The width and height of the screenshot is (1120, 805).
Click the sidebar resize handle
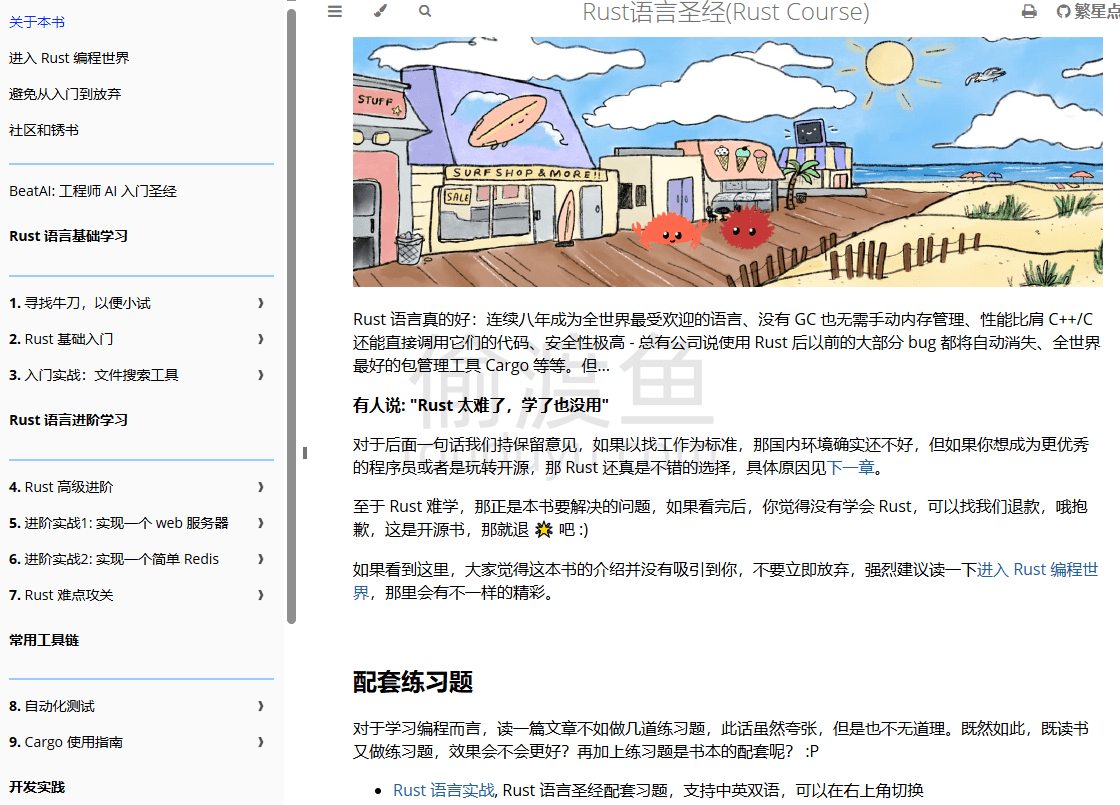coord(305,453)
